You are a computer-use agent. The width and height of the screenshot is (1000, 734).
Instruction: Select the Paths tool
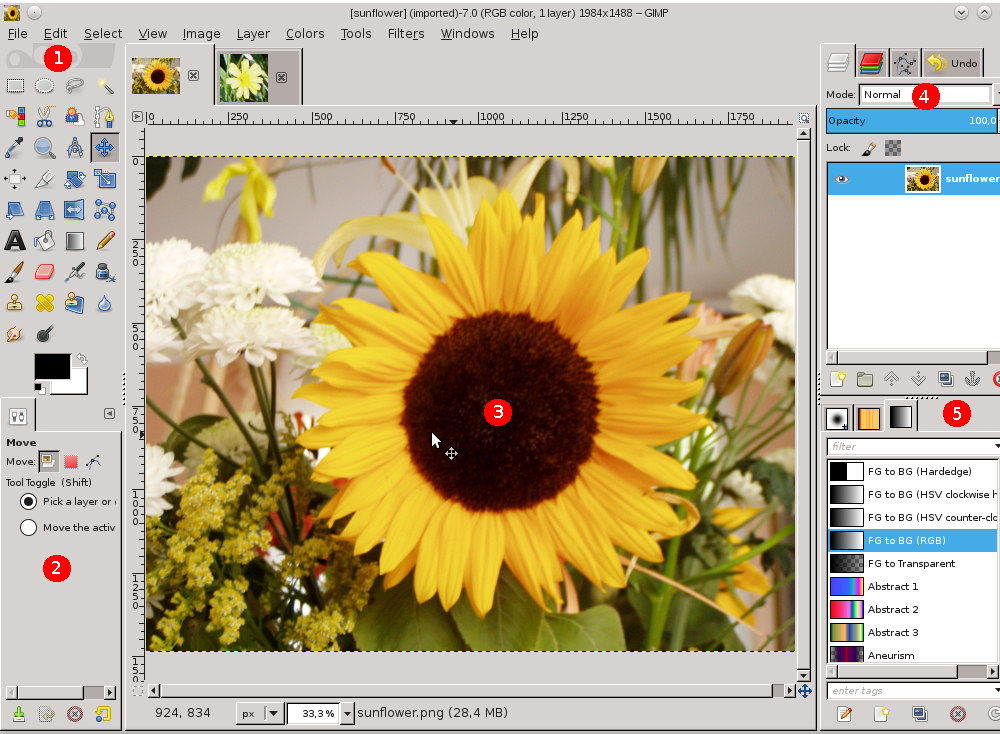point(104,116)
